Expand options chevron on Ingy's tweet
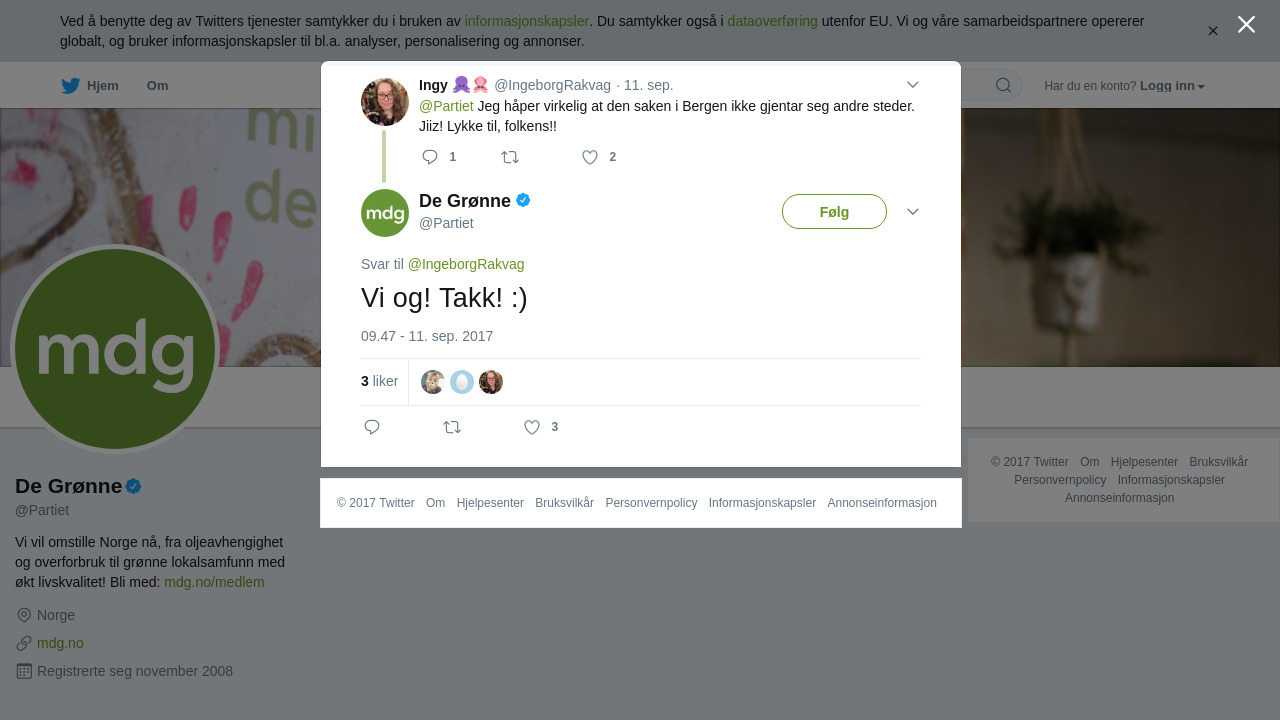Viewport: 1280px width, 720px height. (x=912, y=85)
